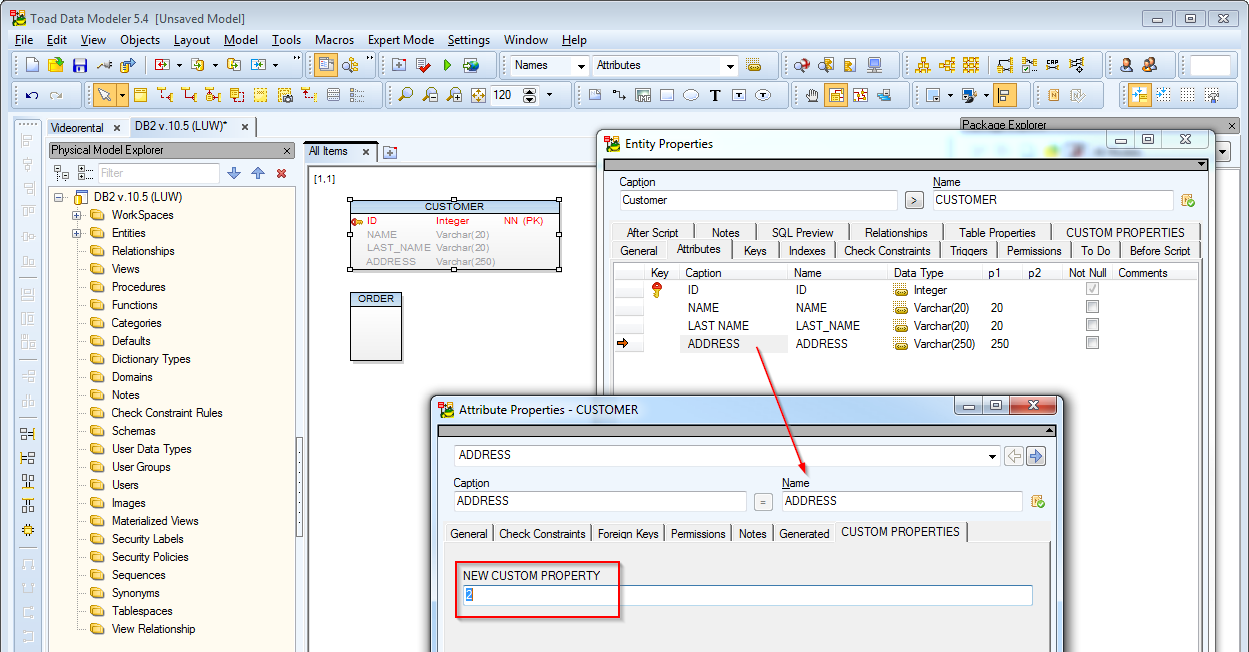Screen dimensions: 1249x652
Task: Select the ORDER entity on the diagram
Action: [x=376, y=326]
